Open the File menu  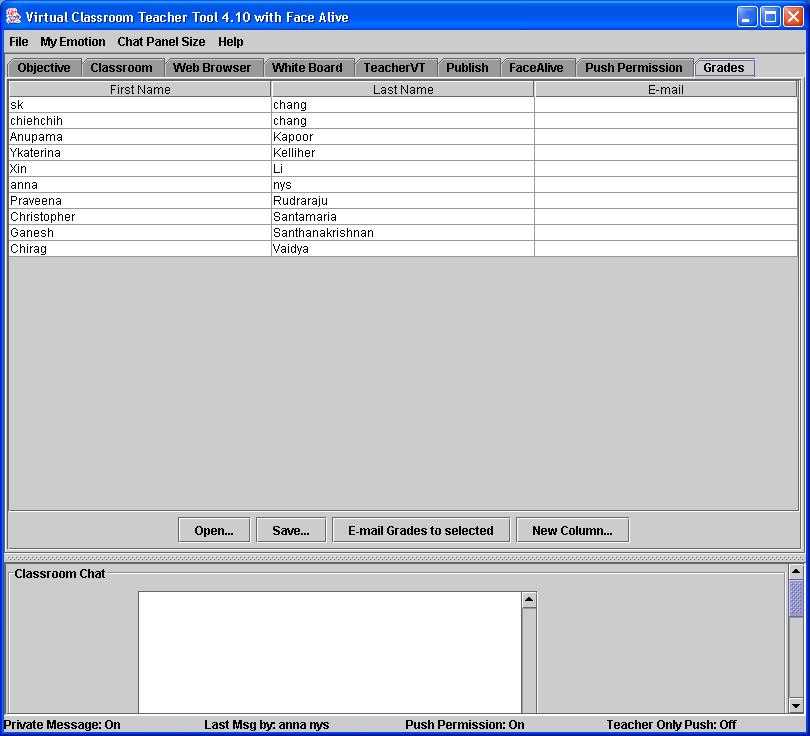(19, 42)
